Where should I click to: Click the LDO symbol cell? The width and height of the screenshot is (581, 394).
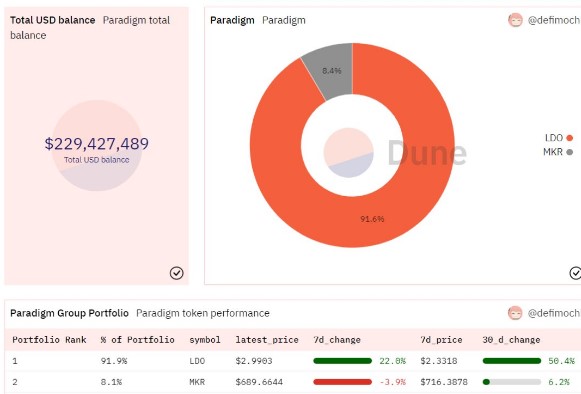point(197,361)
